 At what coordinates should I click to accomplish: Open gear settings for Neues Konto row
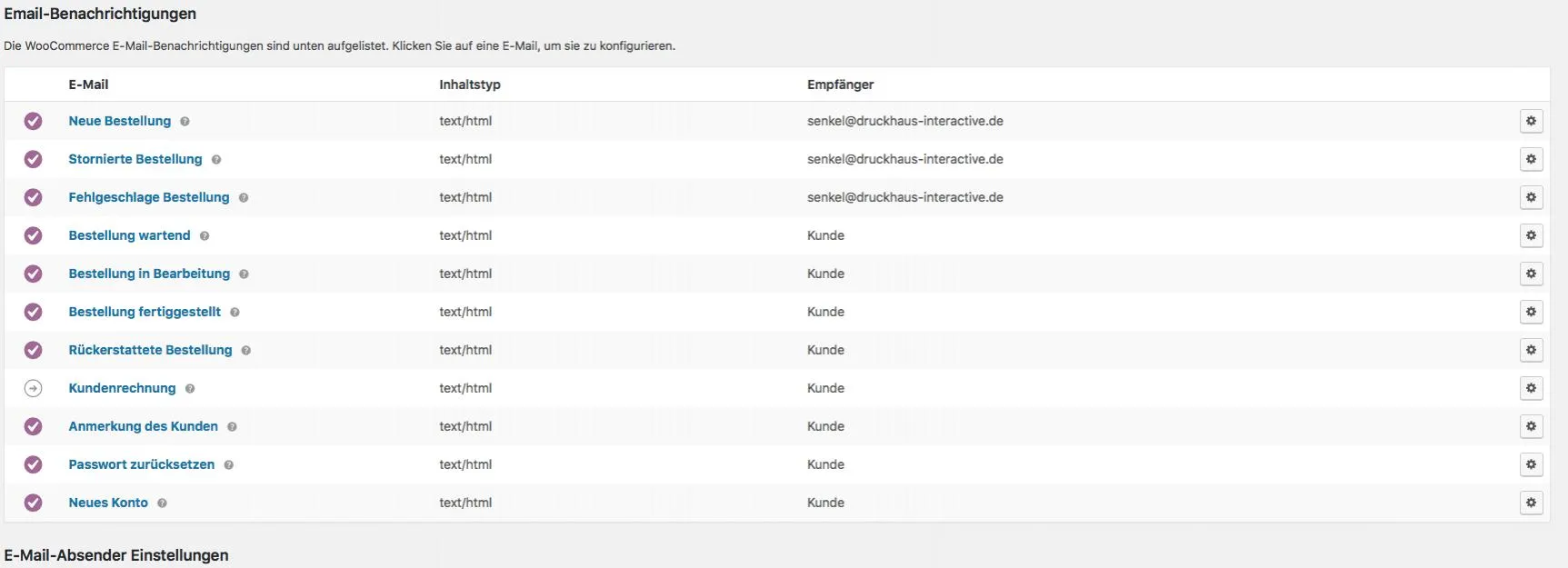[x=1531, y=503]
